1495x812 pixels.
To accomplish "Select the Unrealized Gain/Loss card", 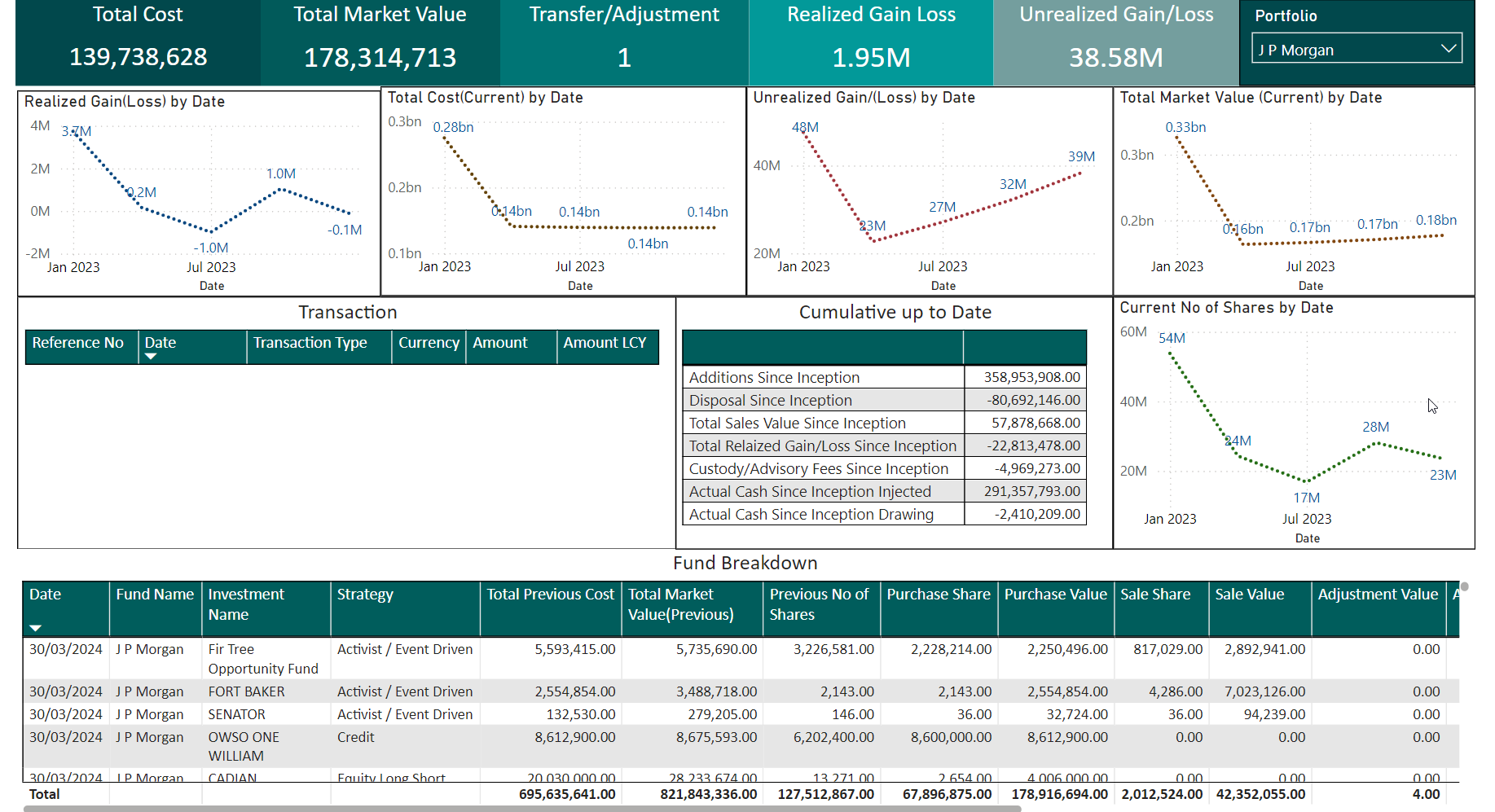I will [1115, 42].
